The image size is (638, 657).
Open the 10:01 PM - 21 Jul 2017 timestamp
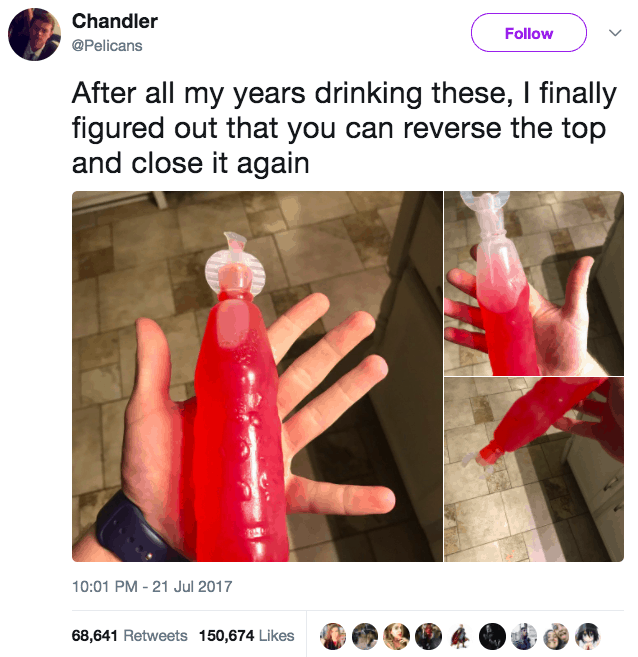[152, 587]
